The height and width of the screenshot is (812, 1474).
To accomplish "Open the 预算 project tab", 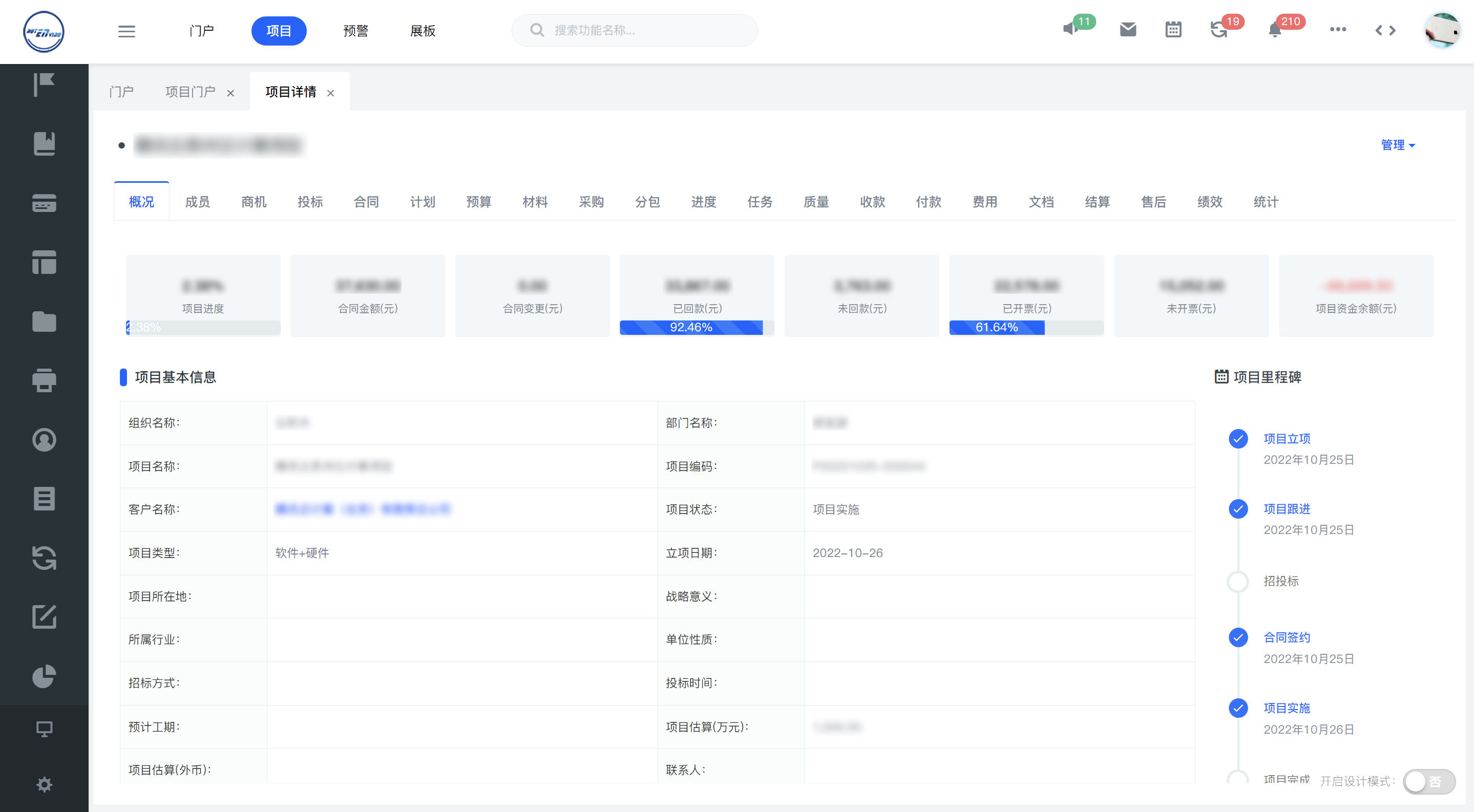I will 478,202.
